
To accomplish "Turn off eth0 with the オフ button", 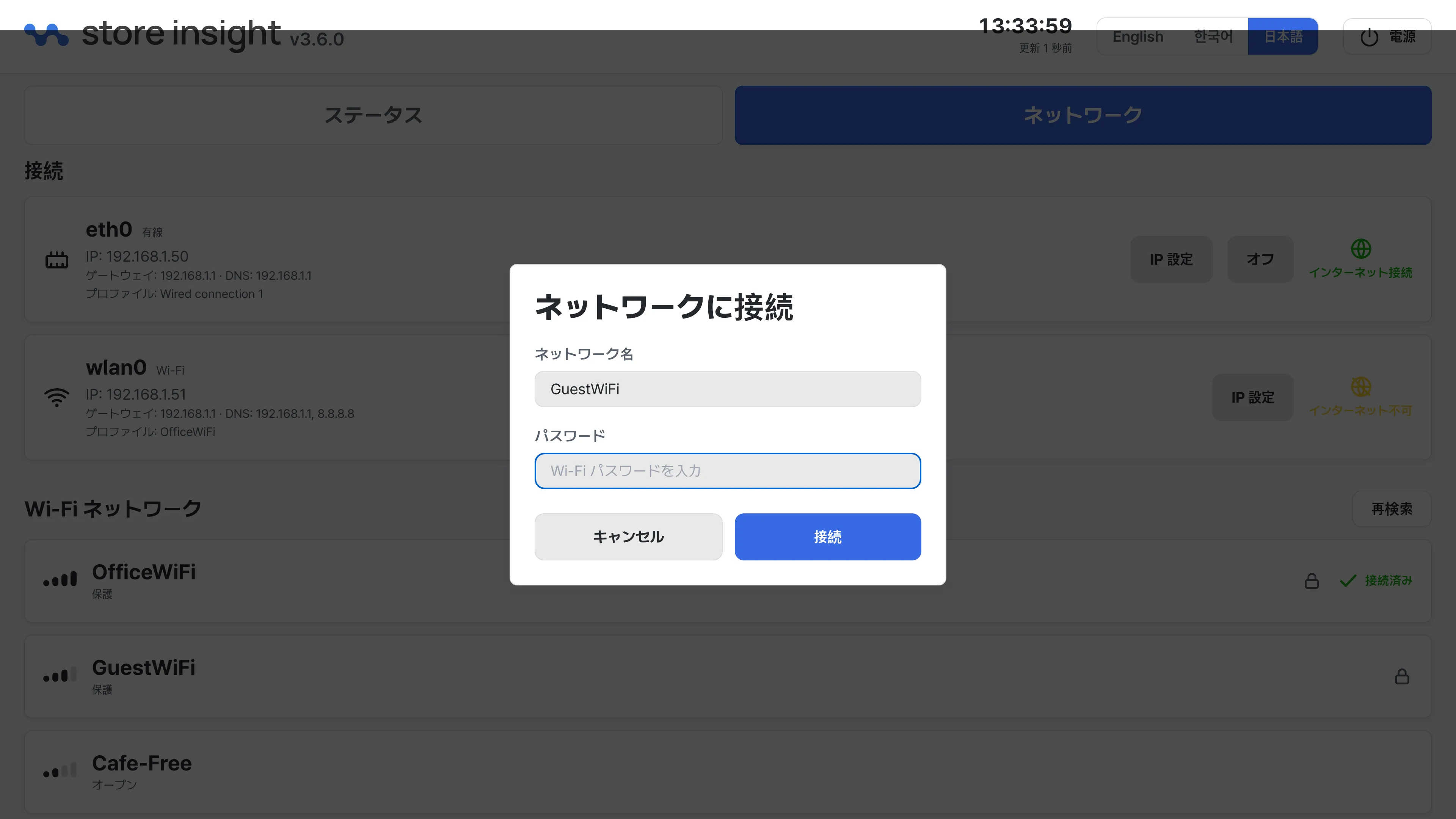I will tap(1260, 259).
